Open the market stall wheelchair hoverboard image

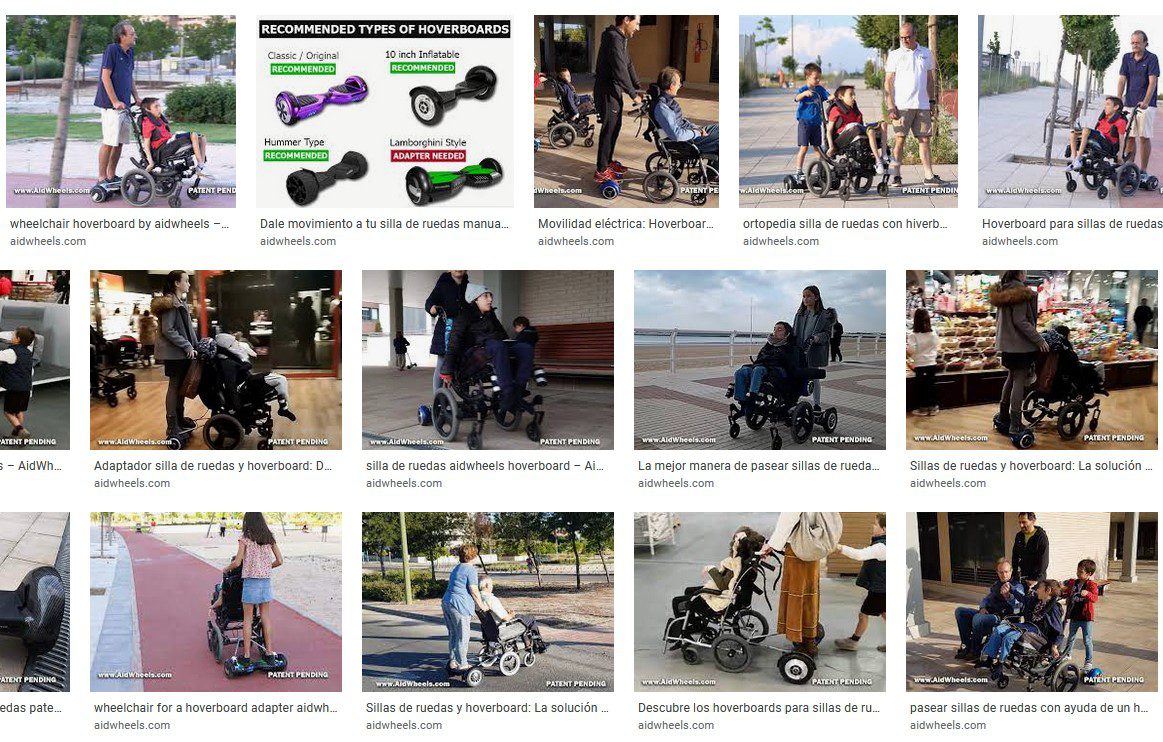(1032, 360)
